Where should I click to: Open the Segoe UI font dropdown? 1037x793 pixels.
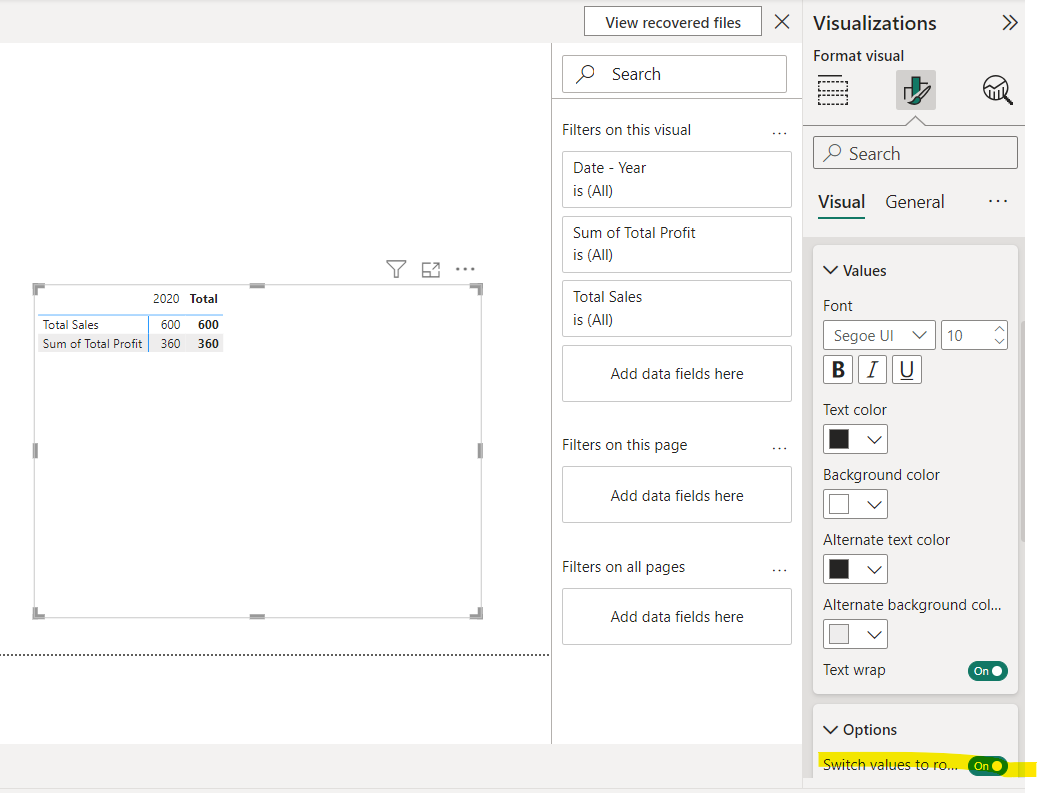click(x=879, y=335)
